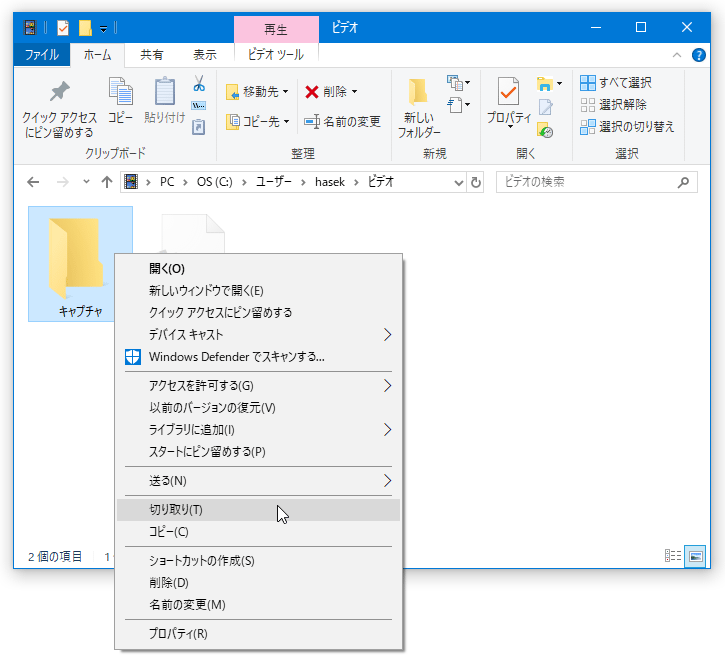Screen dimensions: 725x664
Task: Switch to Details view in status bar
Action: pyautogui.click(x=673, y=555)
